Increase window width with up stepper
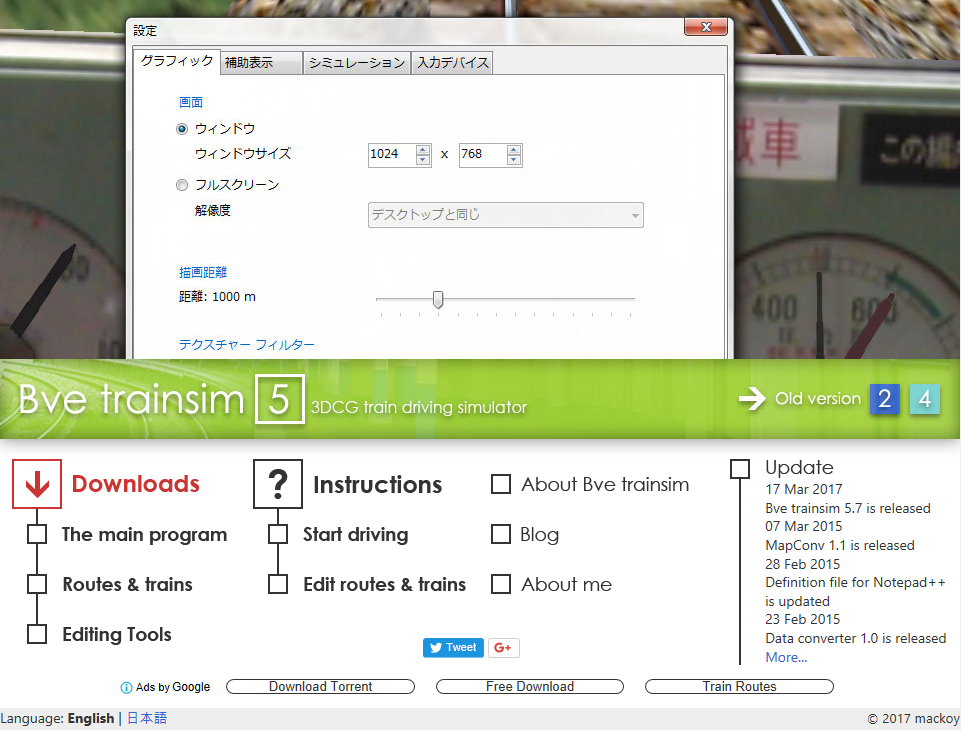The image size is (961, 730). pos(423,149)
